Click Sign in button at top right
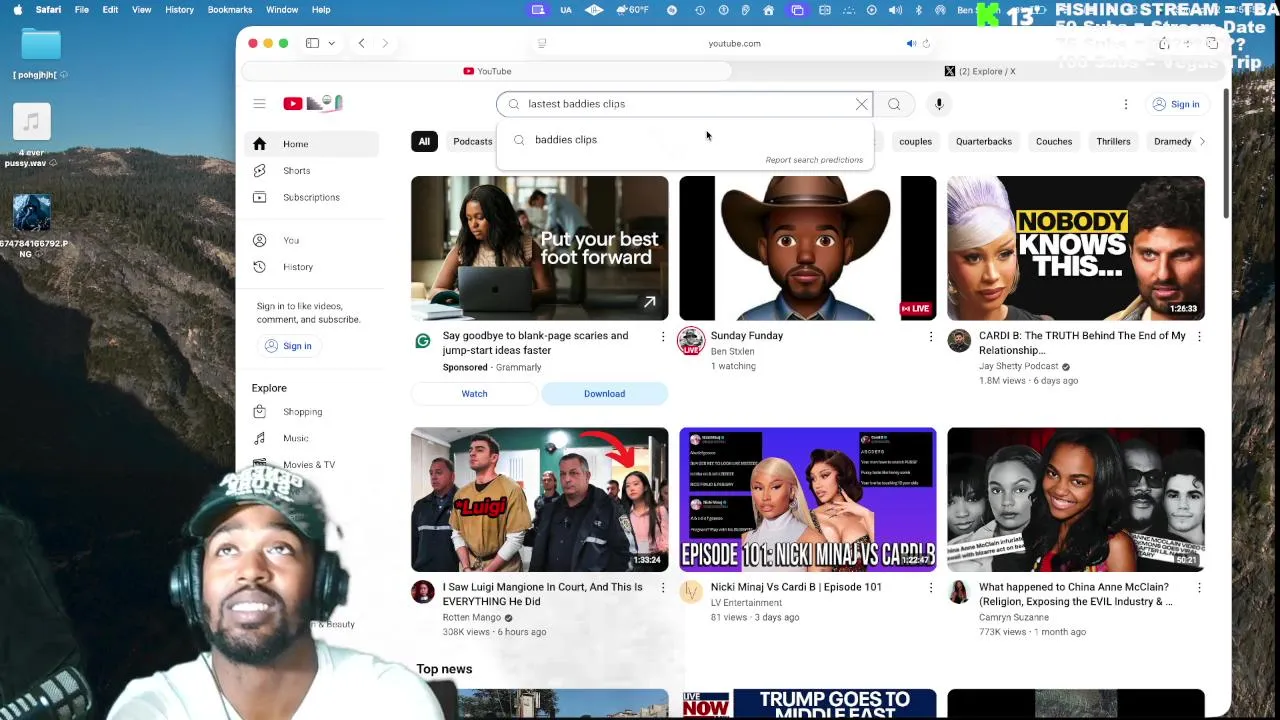1280x720 pixels. (x=1175, y=104)
